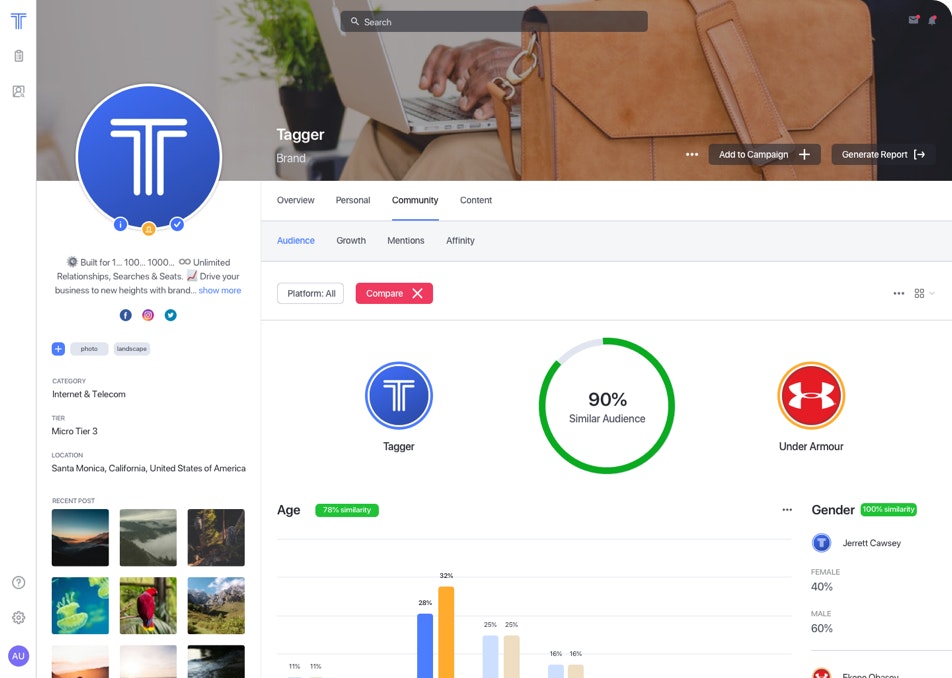Open the forest hiker recent post thumbnail
This screenshot has height=678, width=952.
coord(216,538)
